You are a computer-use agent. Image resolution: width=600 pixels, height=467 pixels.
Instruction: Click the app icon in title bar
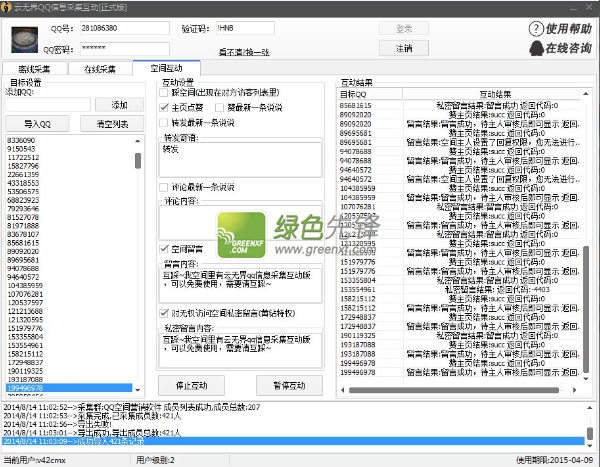coord(8,6)
